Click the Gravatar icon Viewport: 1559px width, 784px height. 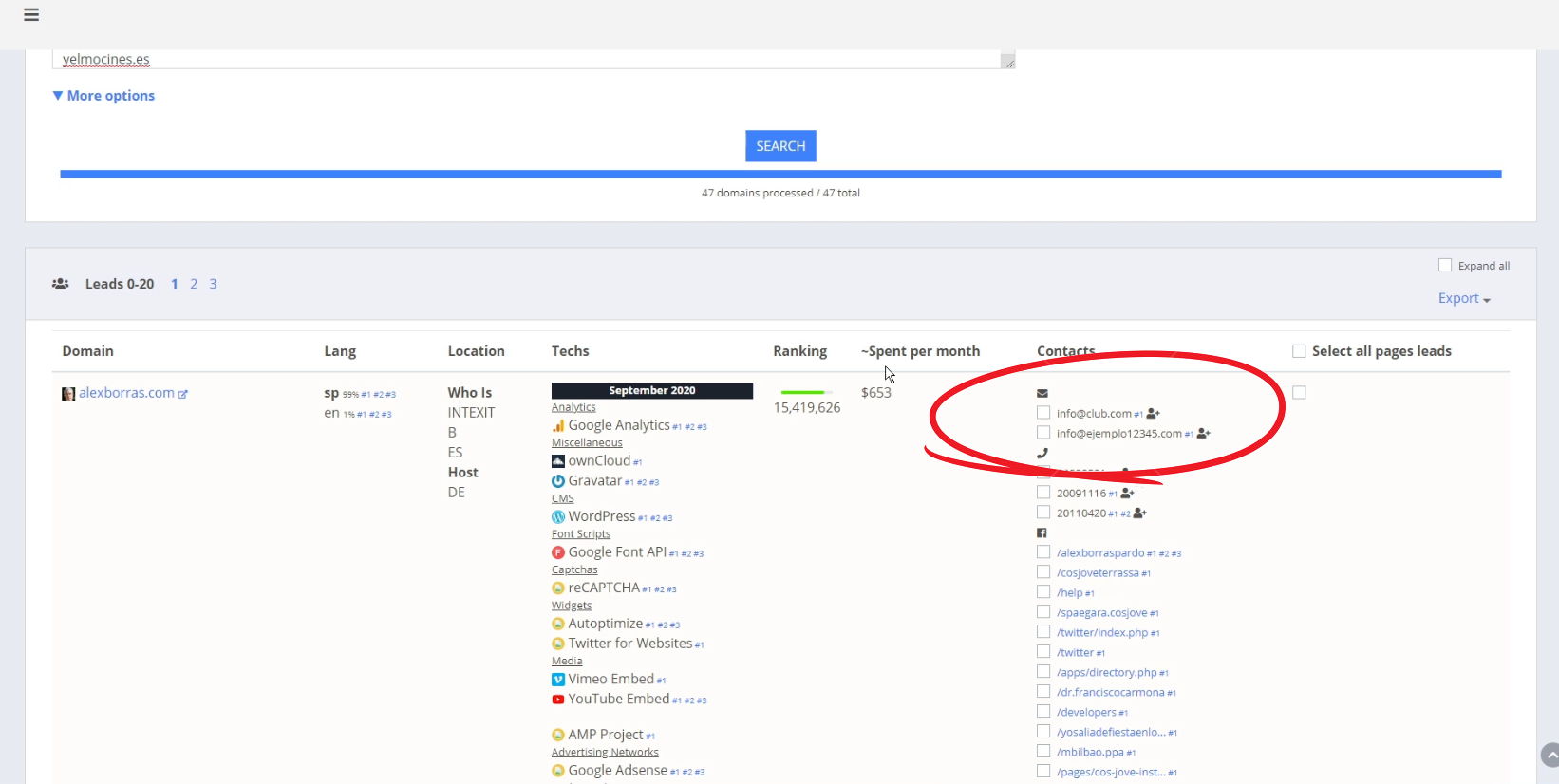pyautogui.click(x=558, y=481)
